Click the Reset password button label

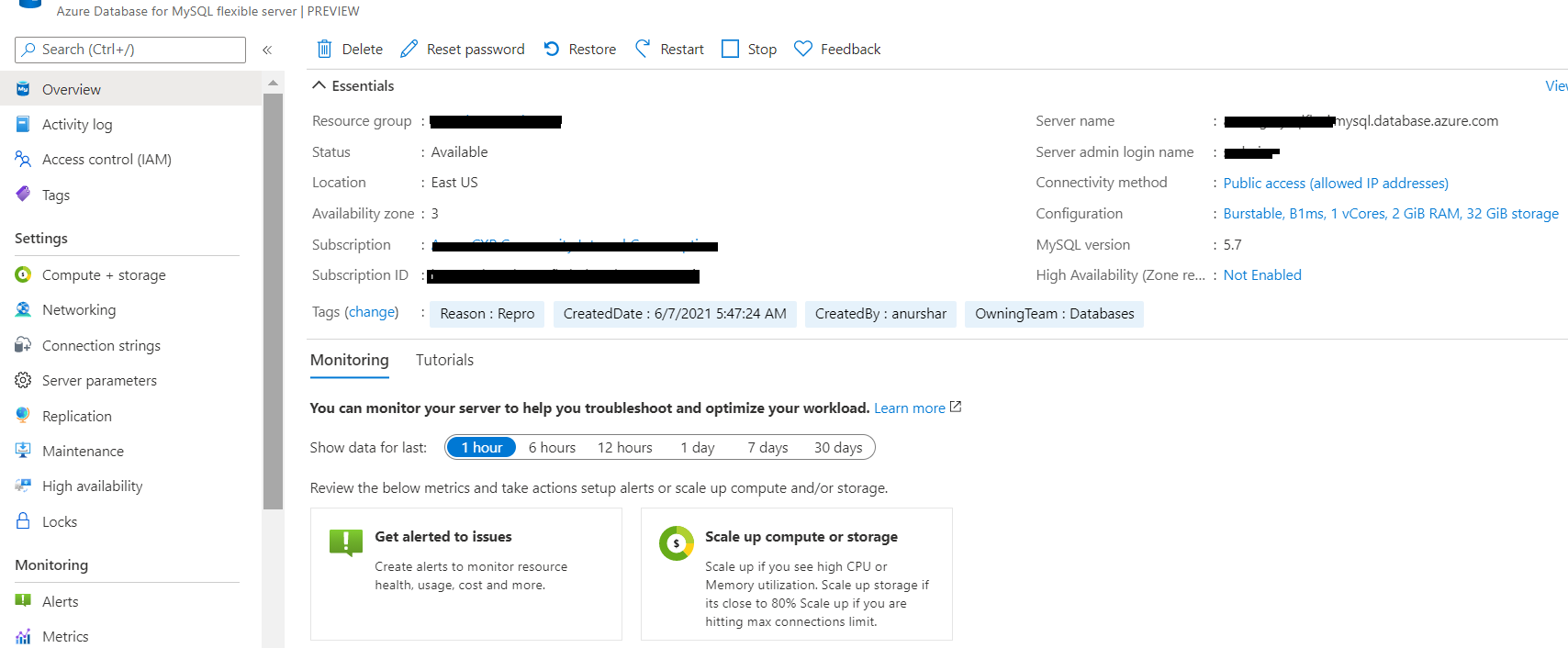click(x=476, y=50)
